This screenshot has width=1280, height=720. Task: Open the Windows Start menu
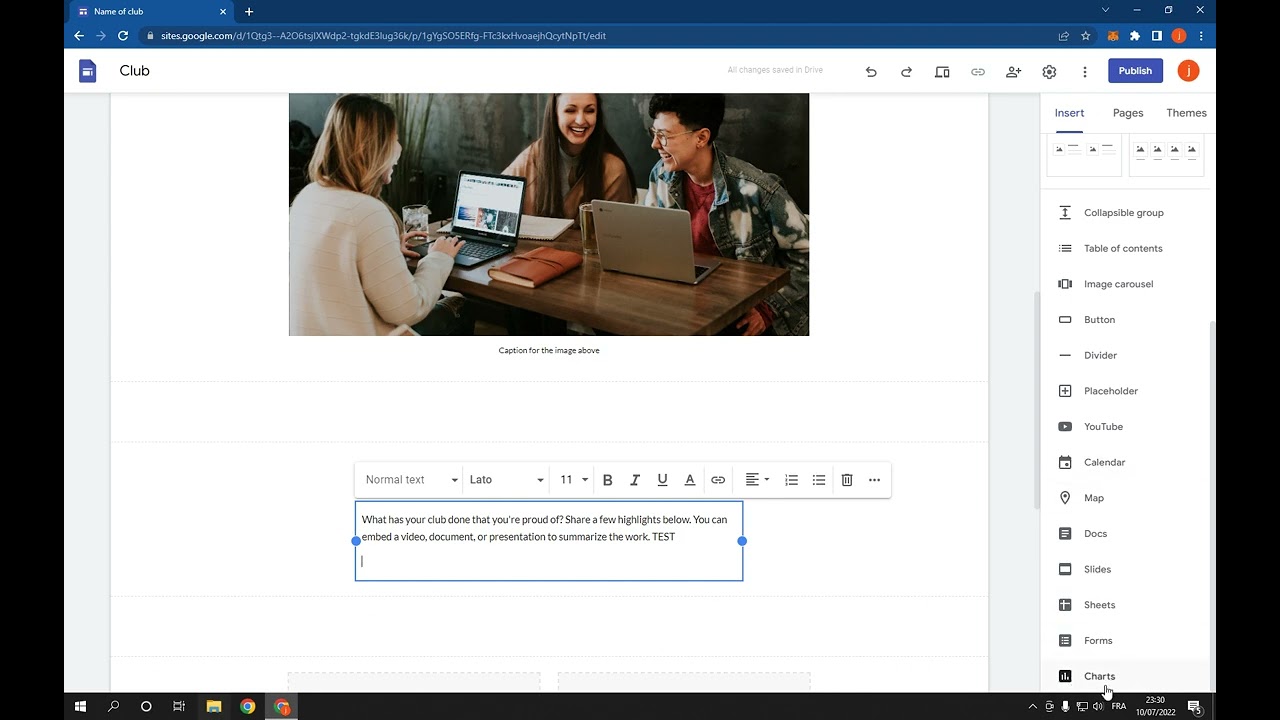(x=81, y=706)
